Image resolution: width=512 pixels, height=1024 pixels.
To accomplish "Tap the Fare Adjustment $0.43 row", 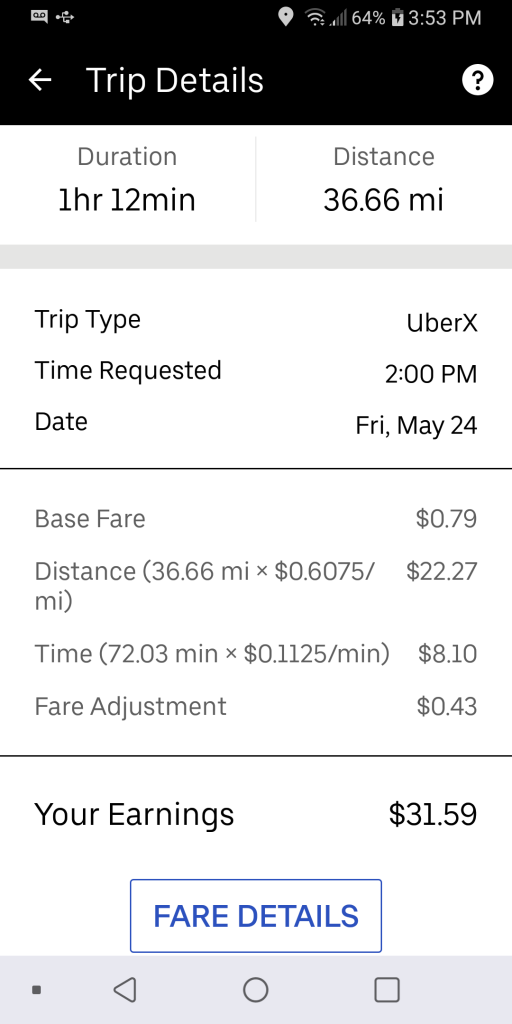I will click(x=256, y=707).
